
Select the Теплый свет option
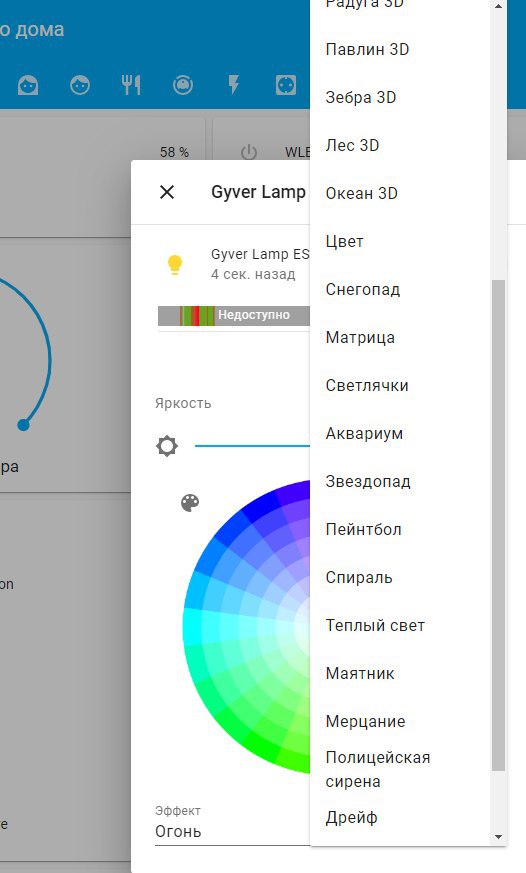[400, 625]
